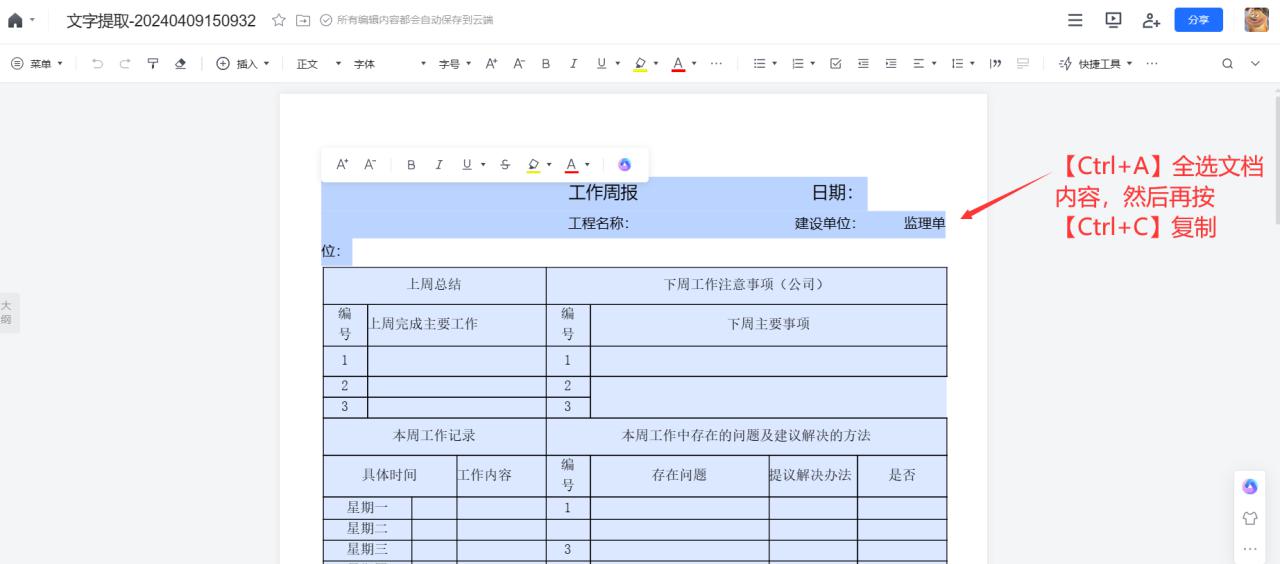Open the move-to-folder icon beside the title
1280x564 pixels.
coord(303,20)
